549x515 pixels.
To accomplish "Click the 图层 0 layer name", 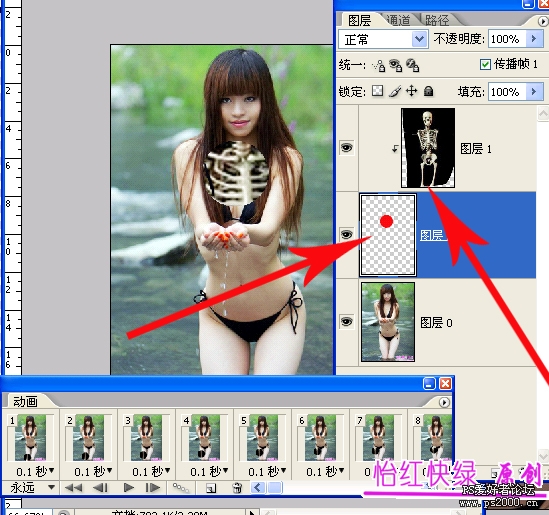I will (x=436, y=322).
